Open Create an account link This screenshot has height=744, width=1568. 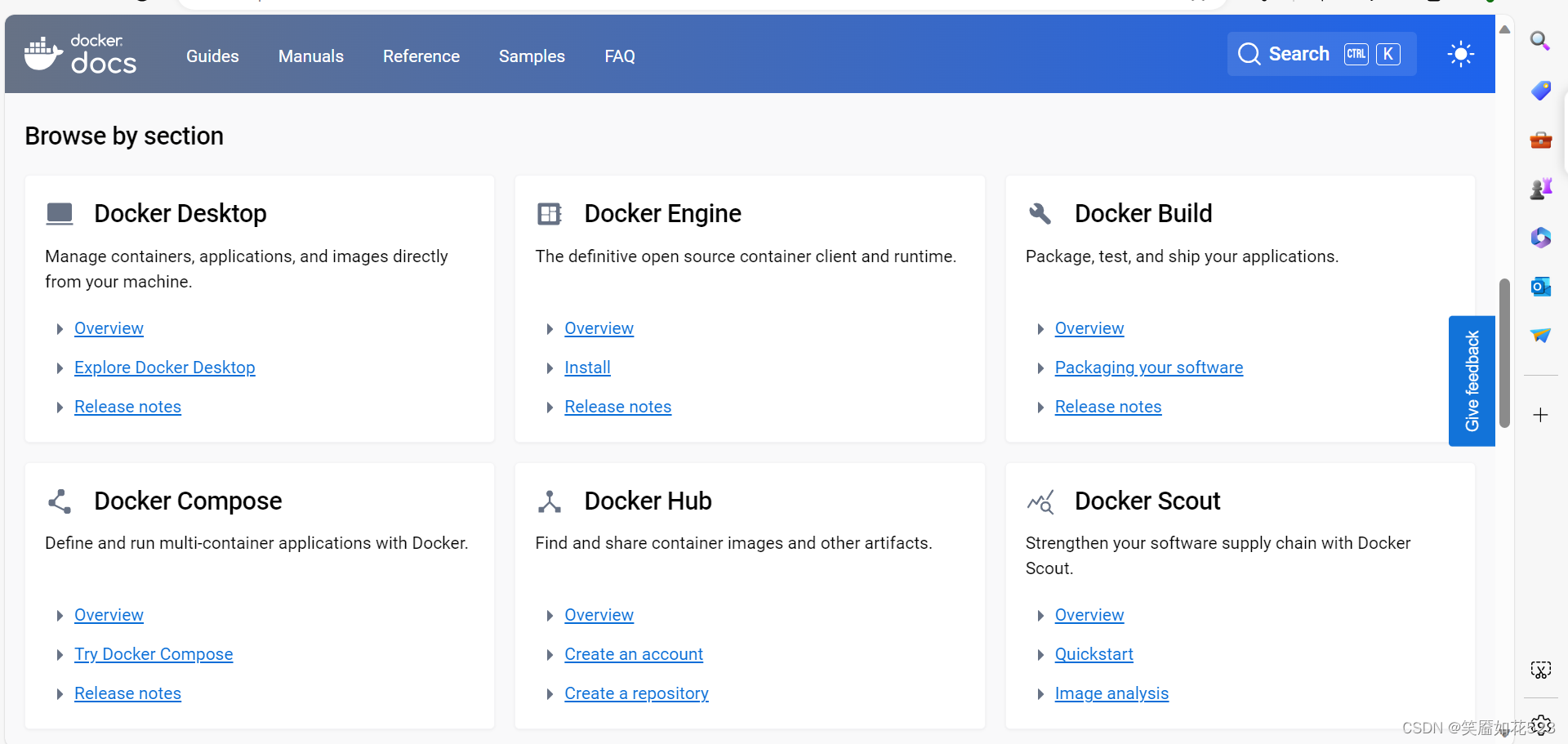pos(634,654)
